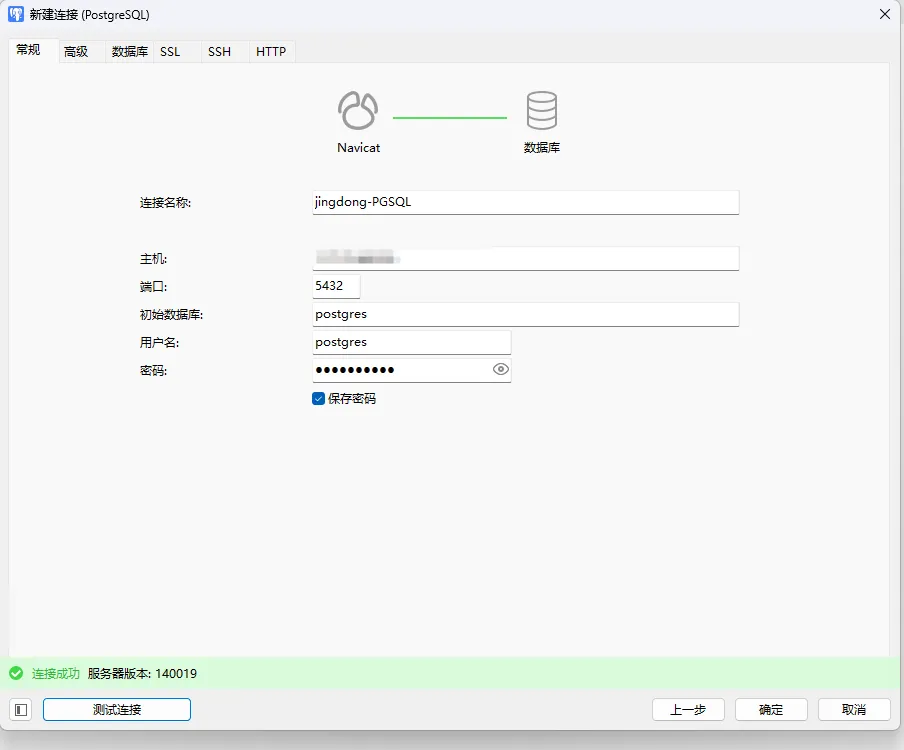The image size is (904, 750).
Task: Confirm with the 确定 button
Action: [771, 710]
